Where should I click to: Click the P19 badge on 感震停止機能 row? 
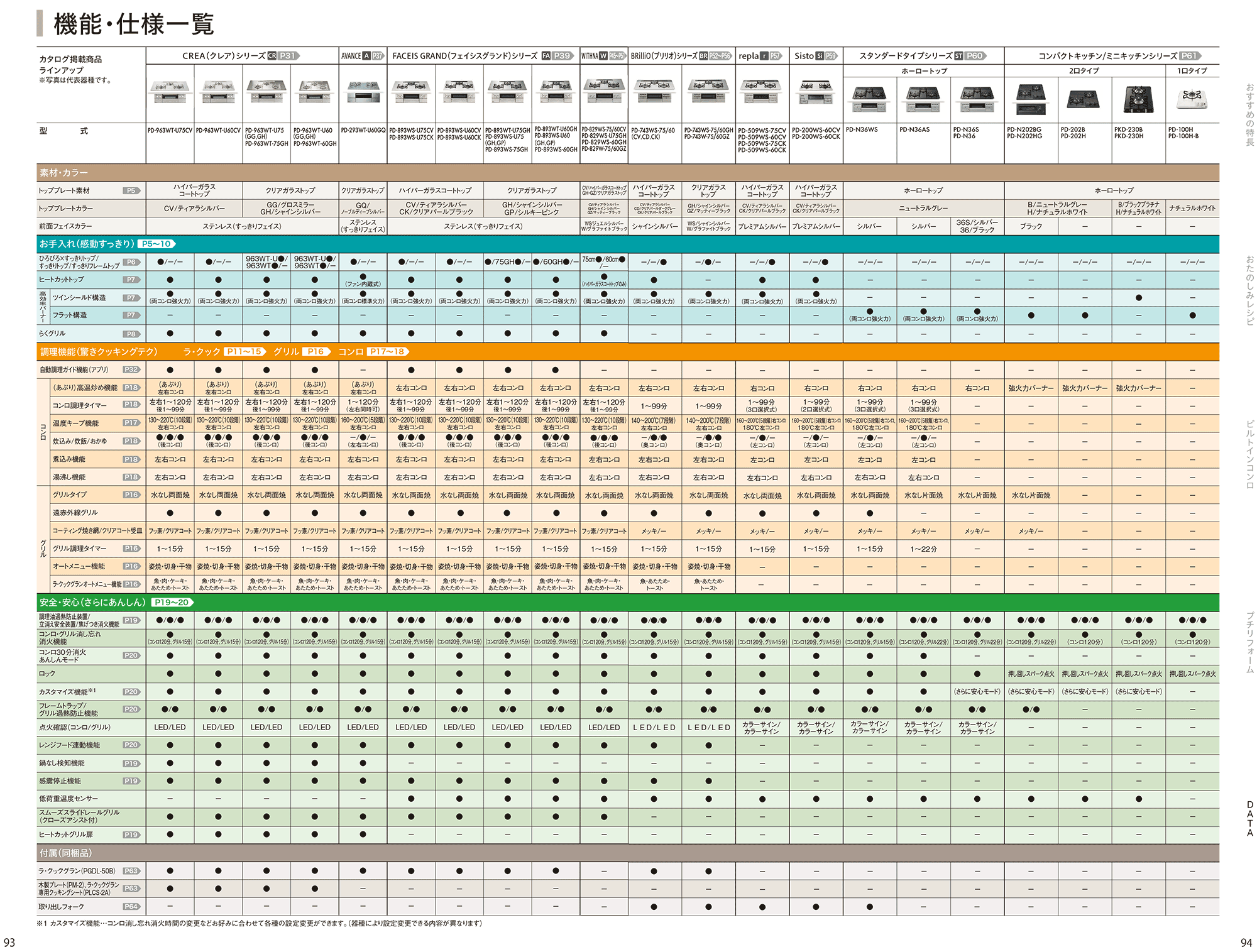[131, 781]
